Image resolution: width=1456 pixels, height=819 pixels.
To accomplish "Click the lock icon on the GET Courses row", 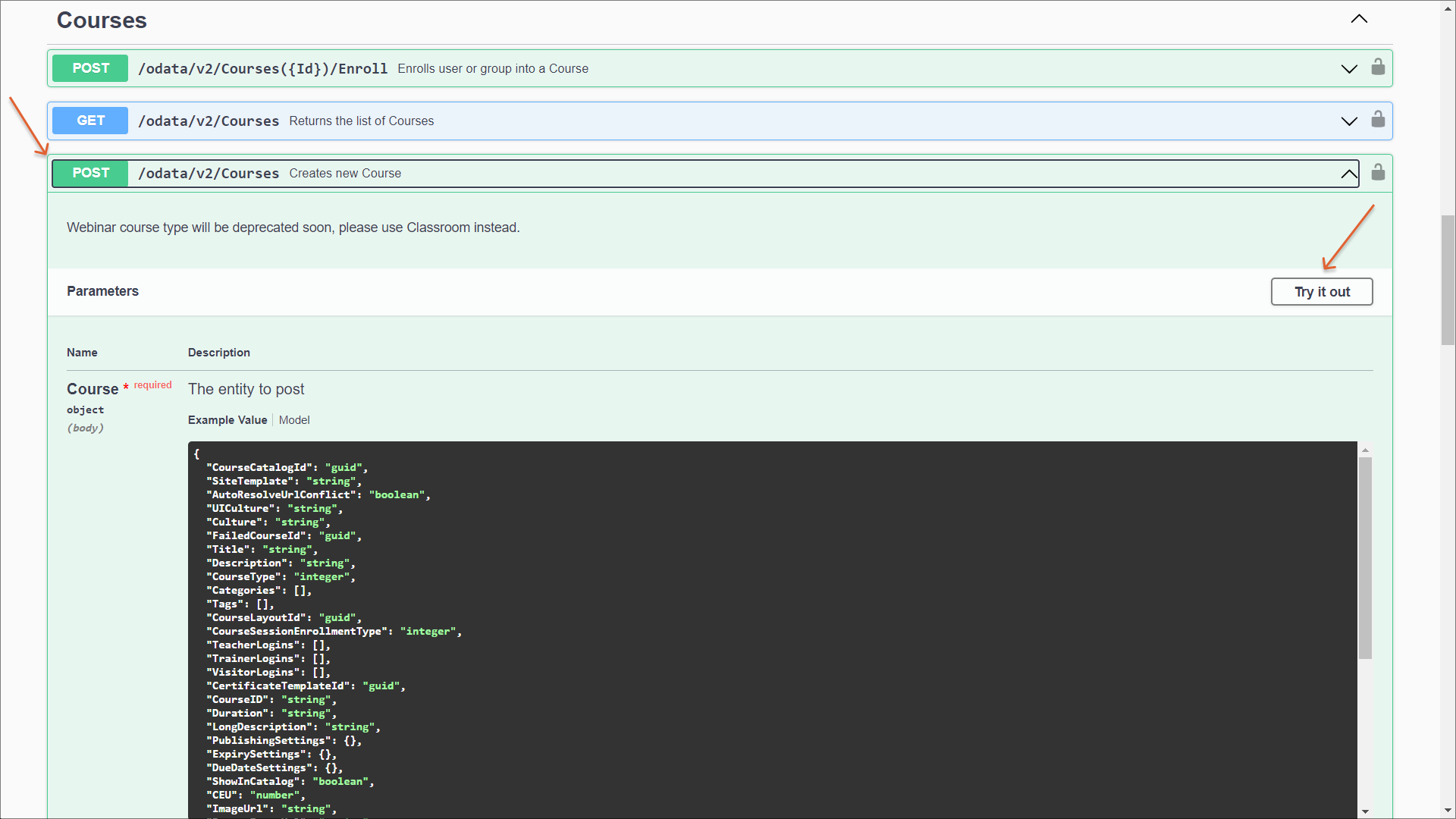I will pyautogui.click(x=1378, y=120).
